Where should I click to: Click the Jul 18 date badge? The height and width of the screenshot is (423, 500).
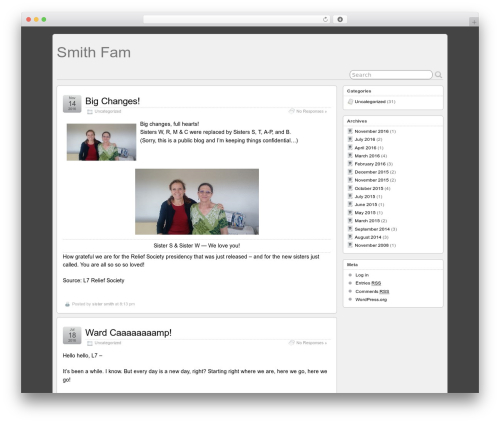coord(72,335)
